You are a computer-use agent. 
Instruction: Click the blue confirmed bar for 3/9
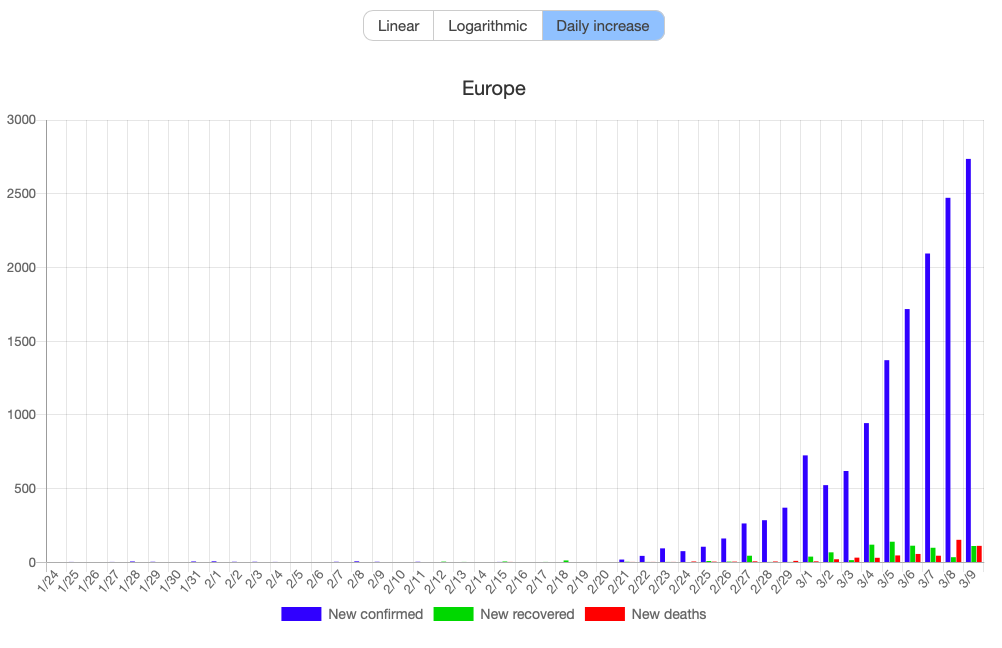(x=969, y=360)
